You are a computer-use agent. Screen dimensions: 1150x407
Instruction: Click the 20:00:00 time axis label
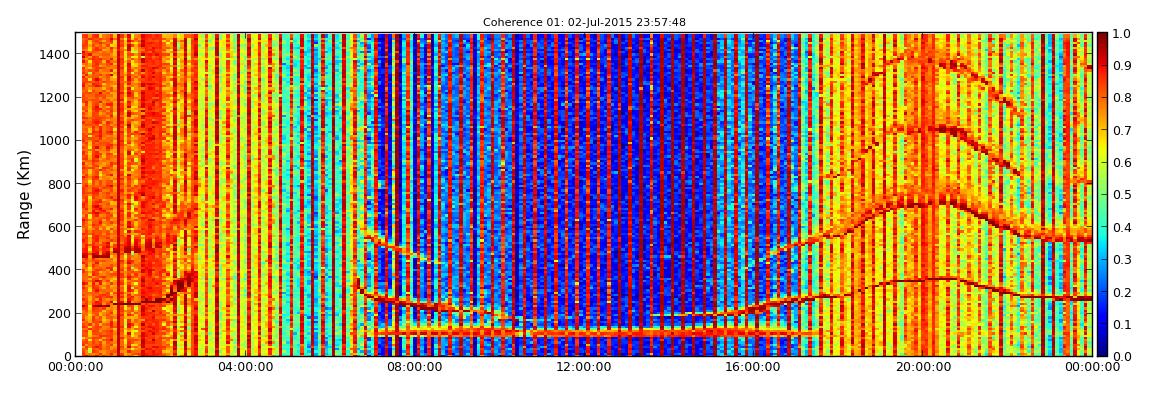(923, 367)
